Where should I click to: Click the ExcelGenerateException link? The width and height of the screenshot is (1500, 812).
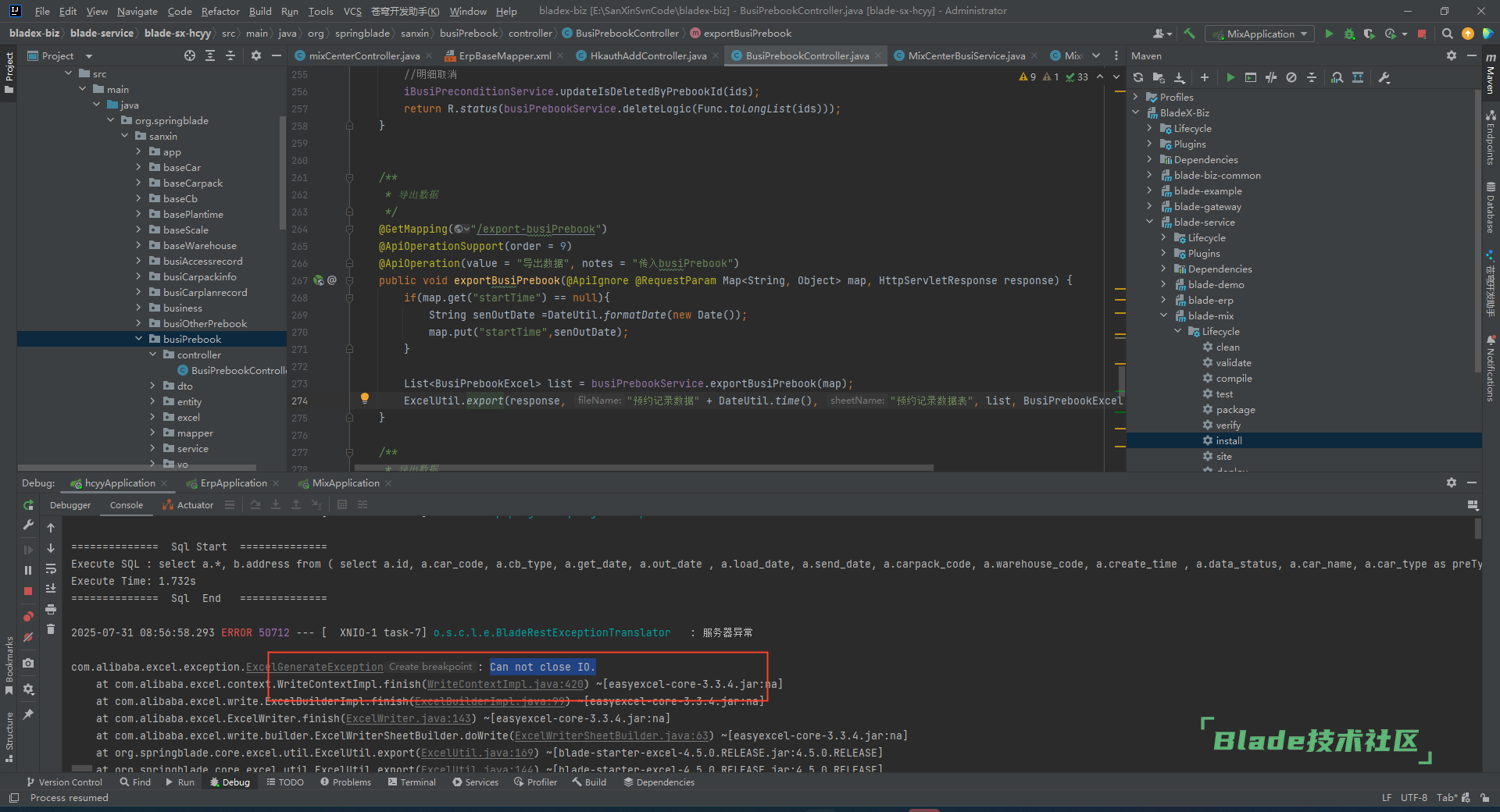coord(315,668)
